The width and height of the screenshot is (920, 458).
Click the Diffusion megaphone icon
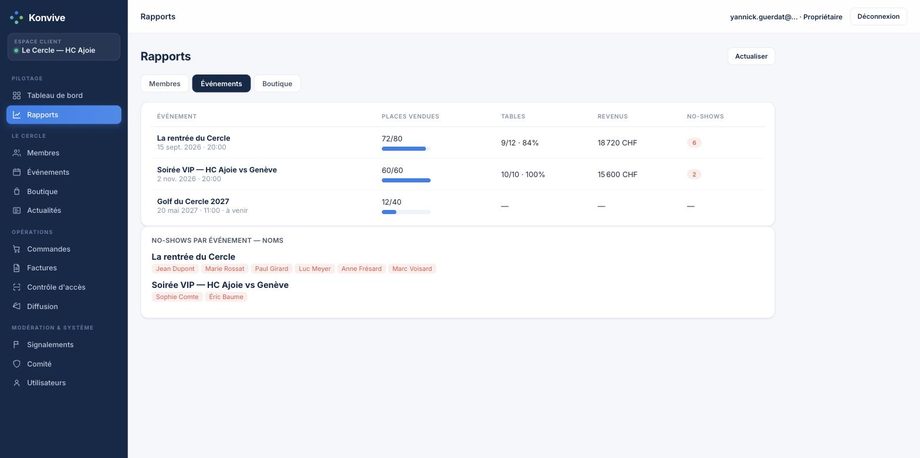[x=16, y=307]
